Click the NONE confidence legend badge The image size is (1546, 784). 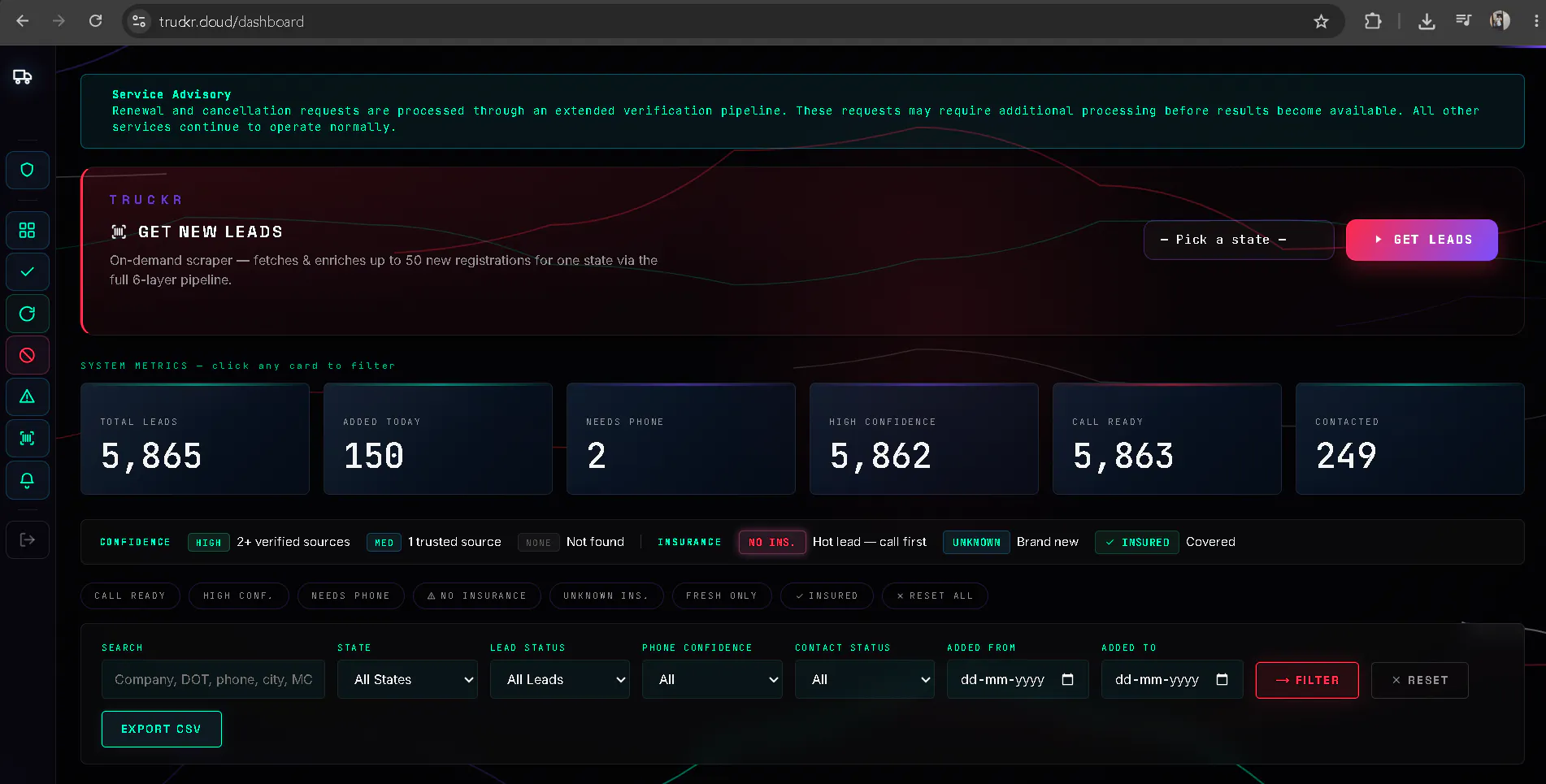(538, 542)
